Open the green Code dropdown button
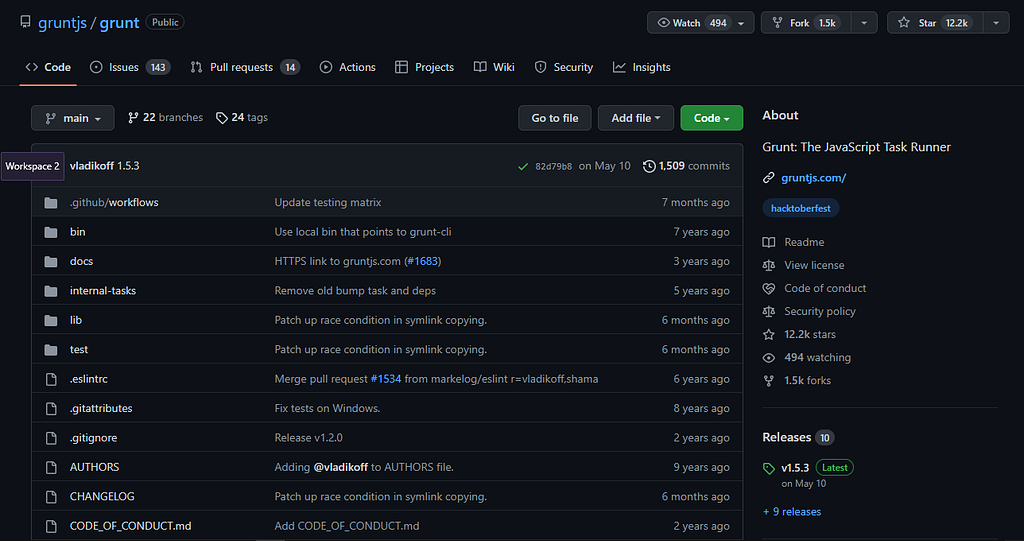Image resolution: width=1024 pixels, height=541 pixels. click(711, 118)
